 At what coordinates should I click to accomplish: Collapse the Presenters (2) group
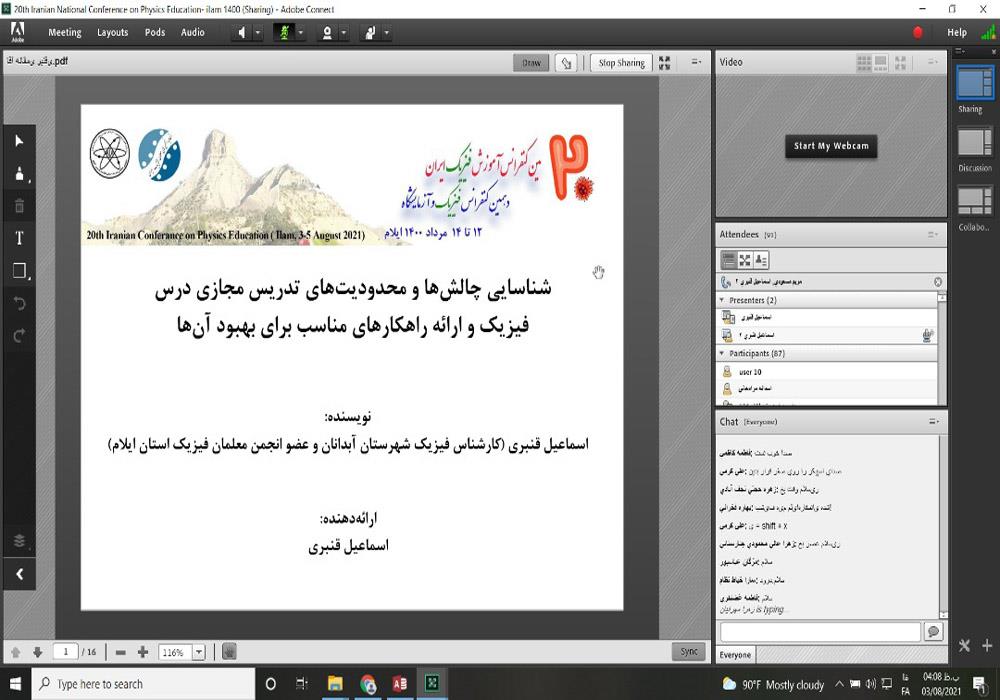tap(722, 300)
